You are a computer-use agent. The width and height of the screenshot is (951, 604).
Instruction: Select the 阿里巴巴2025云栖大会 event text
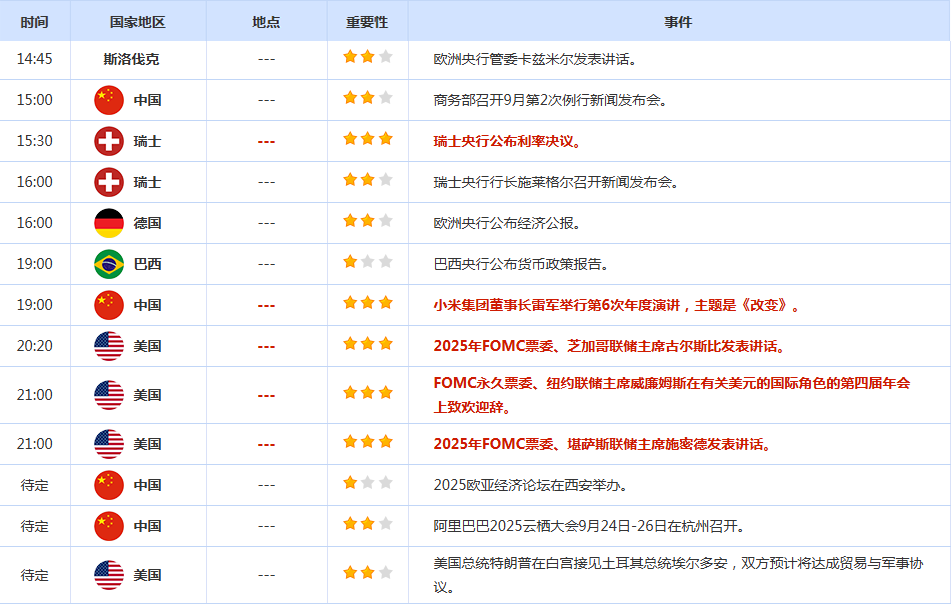click(590, 526)
